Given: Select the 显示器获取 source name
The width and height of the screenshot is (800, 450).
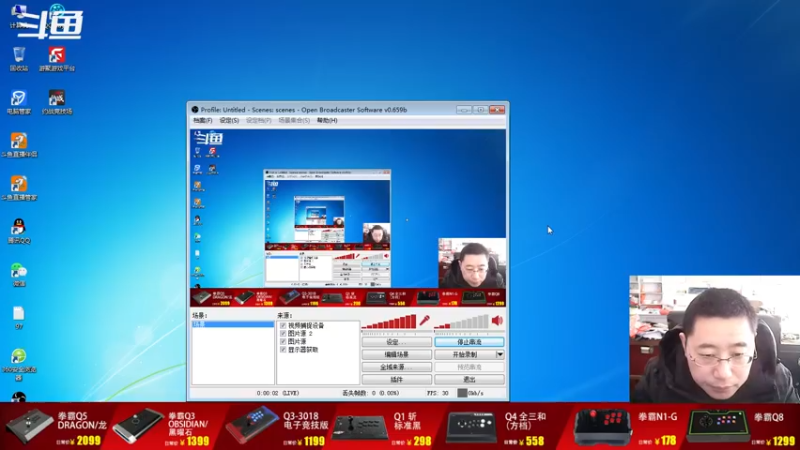Looking at the screenshot, I should click(x=303, y=349).
